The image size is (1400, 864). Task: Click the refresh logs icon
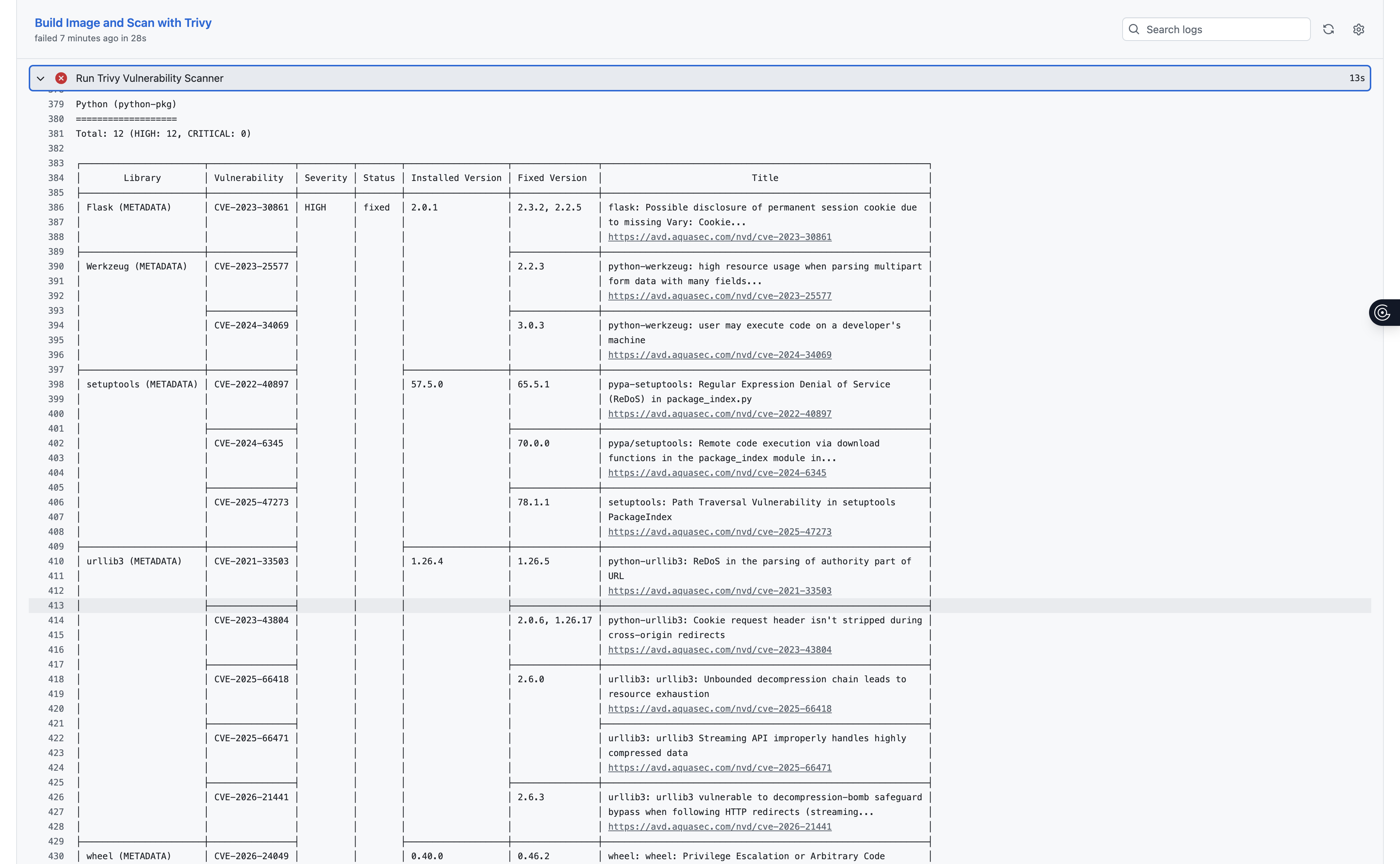tap(1328, 29)
